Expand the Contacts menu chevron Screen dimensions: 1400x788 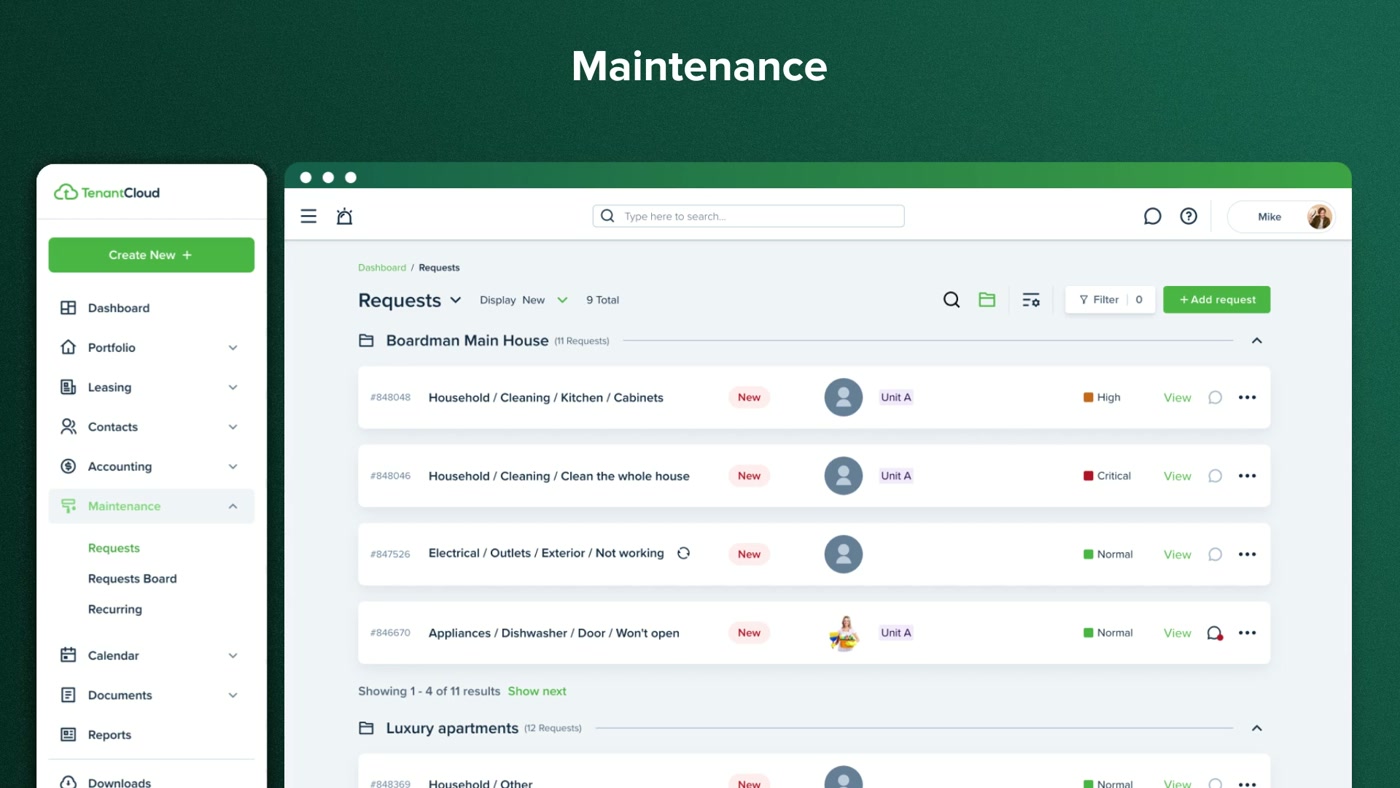click(x=233, y=427)
